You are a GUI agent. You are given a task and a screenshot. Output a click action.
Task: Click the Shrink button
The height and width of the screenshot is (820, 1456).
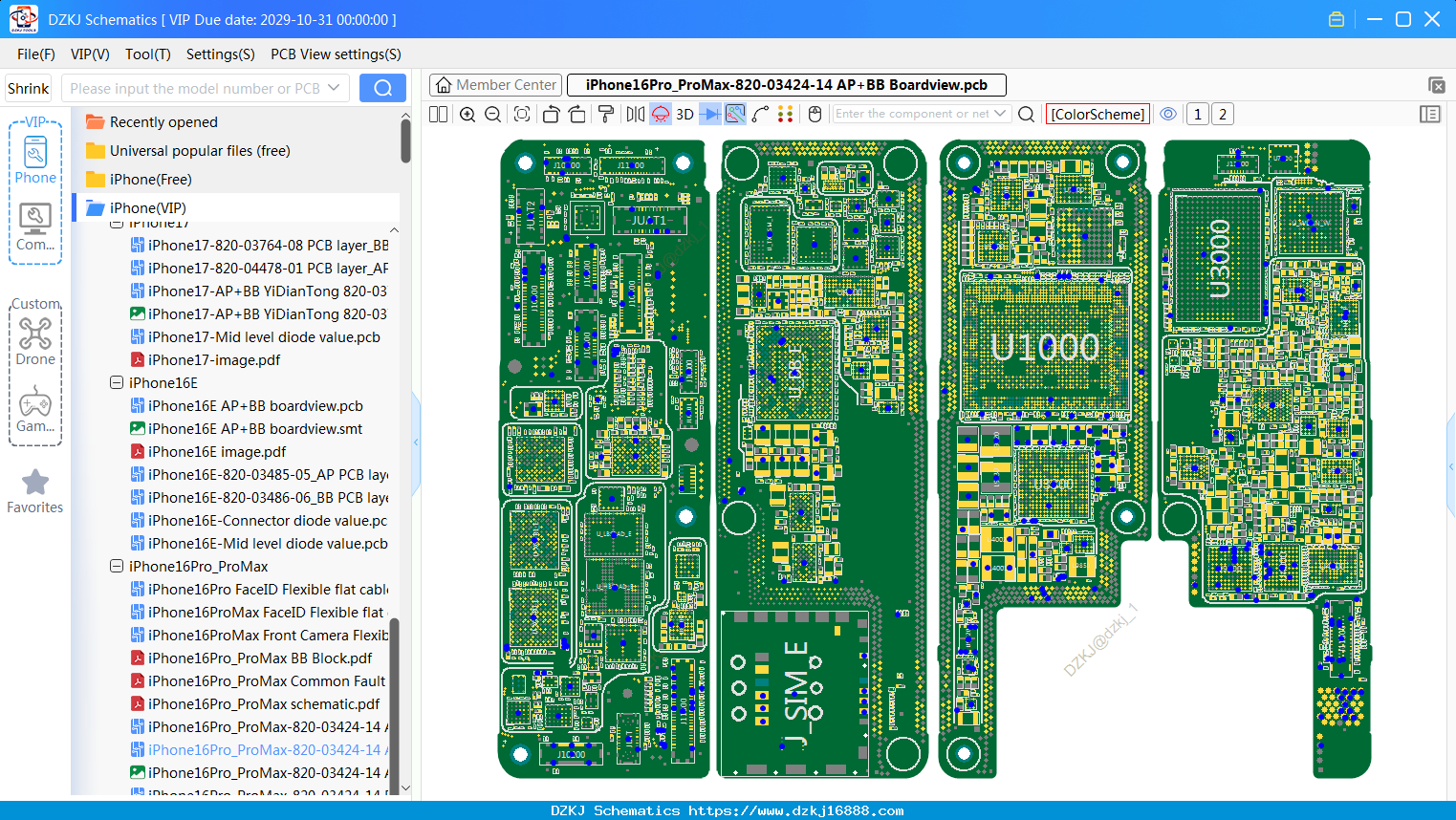point(29,89)
